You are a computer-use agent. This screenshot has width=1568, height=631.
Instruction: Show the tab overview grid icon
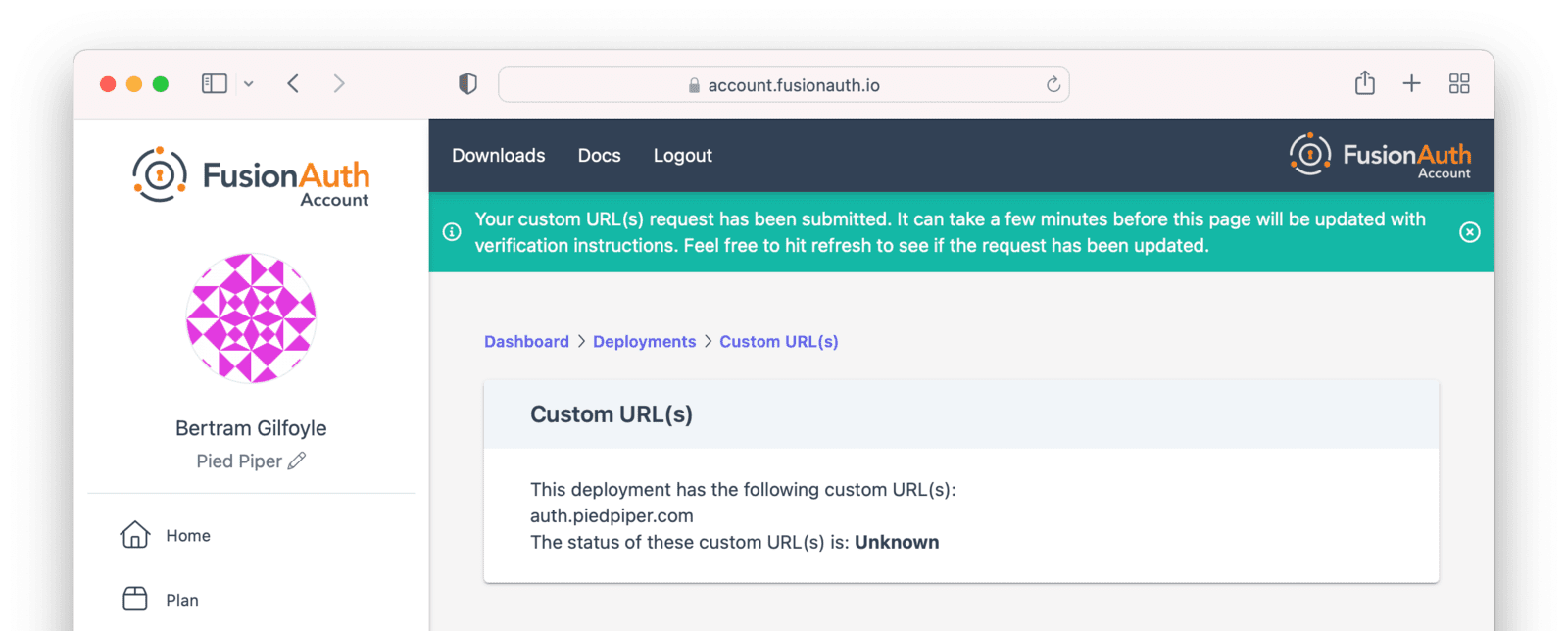coord(1459,84)
